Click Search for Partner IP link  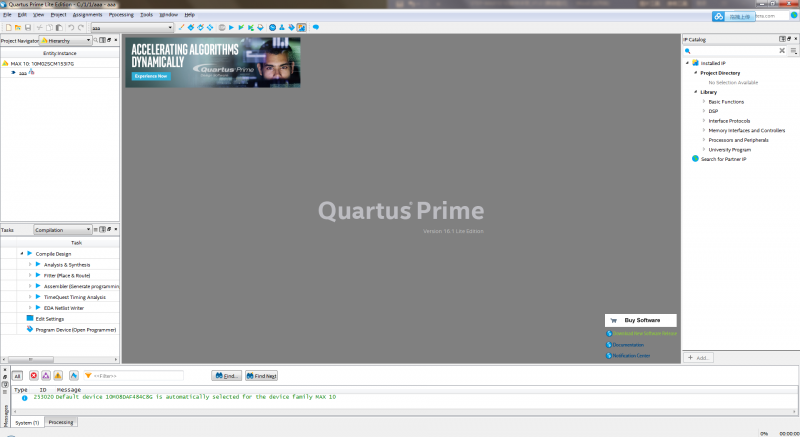point(723,159)
